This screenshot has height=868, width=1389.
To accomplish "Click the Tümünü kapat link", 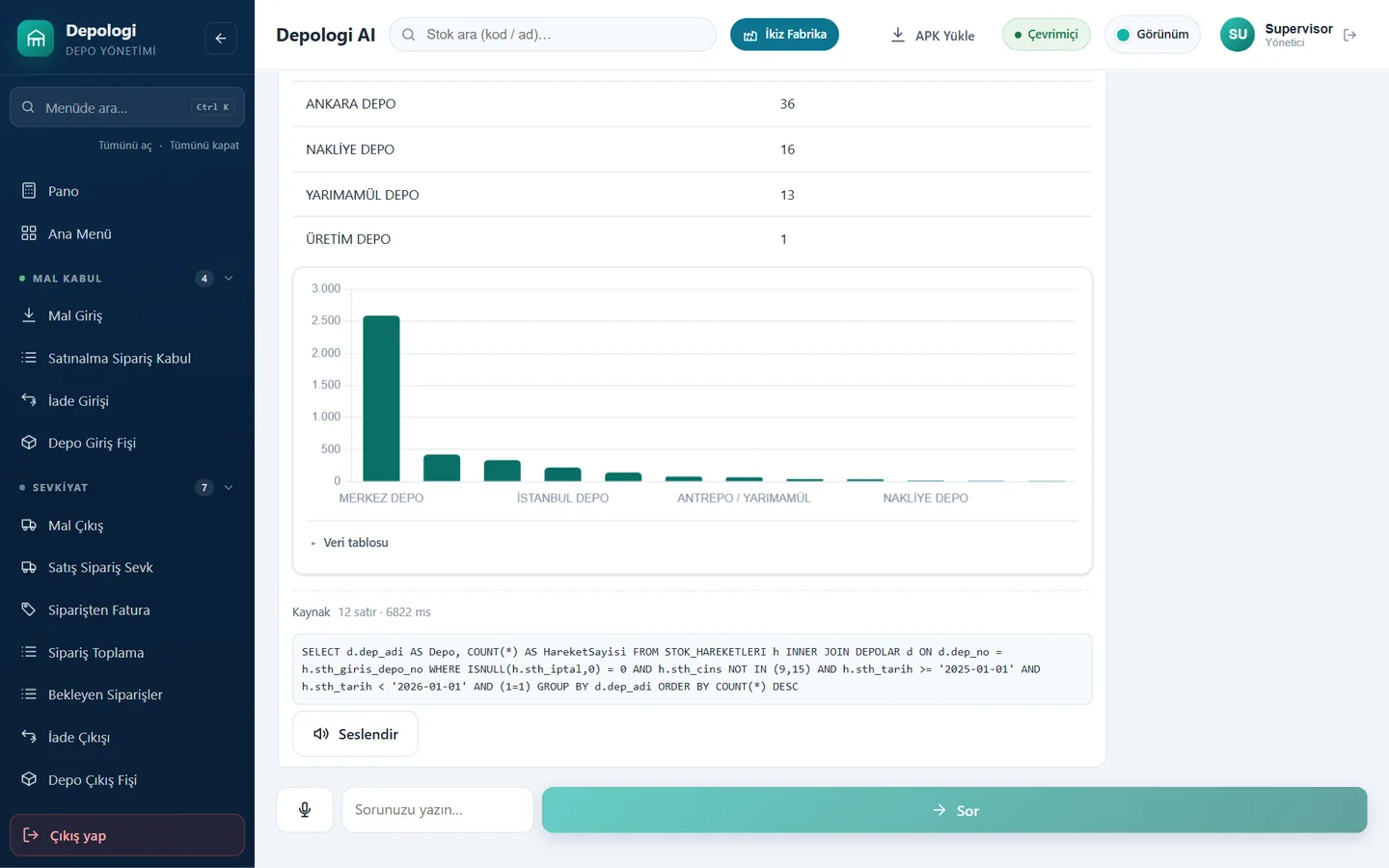I will pyautogui.click(x=204, y=146).
